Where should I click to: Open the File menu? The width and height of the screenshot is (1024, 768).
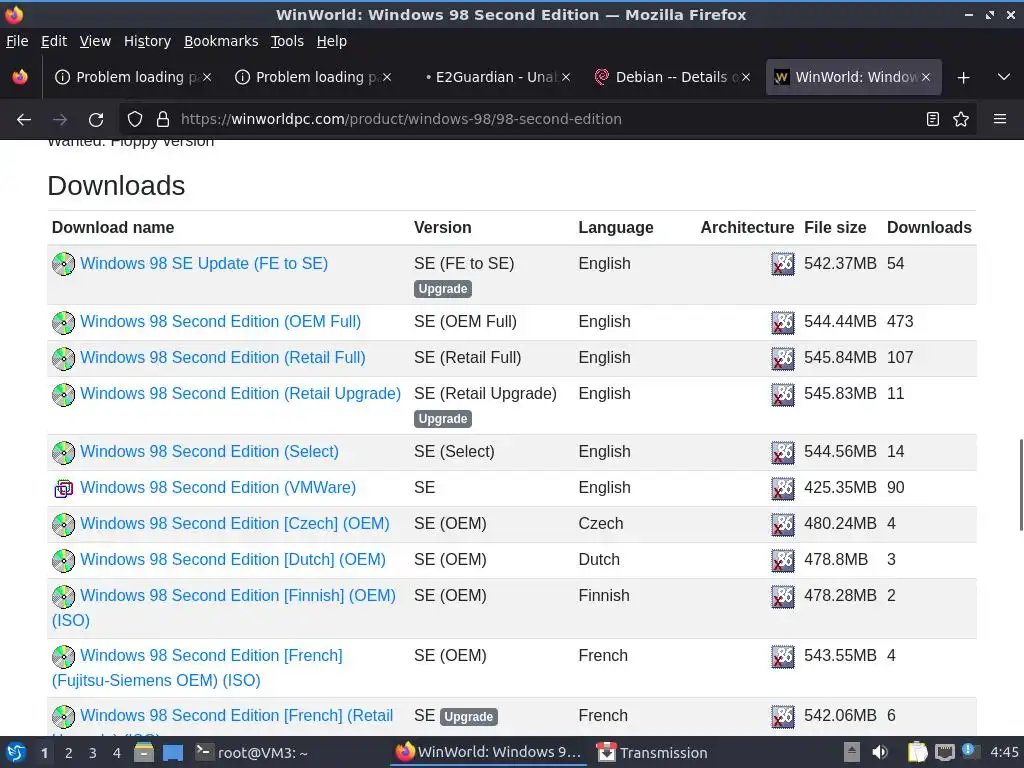[x=17, y=41]
